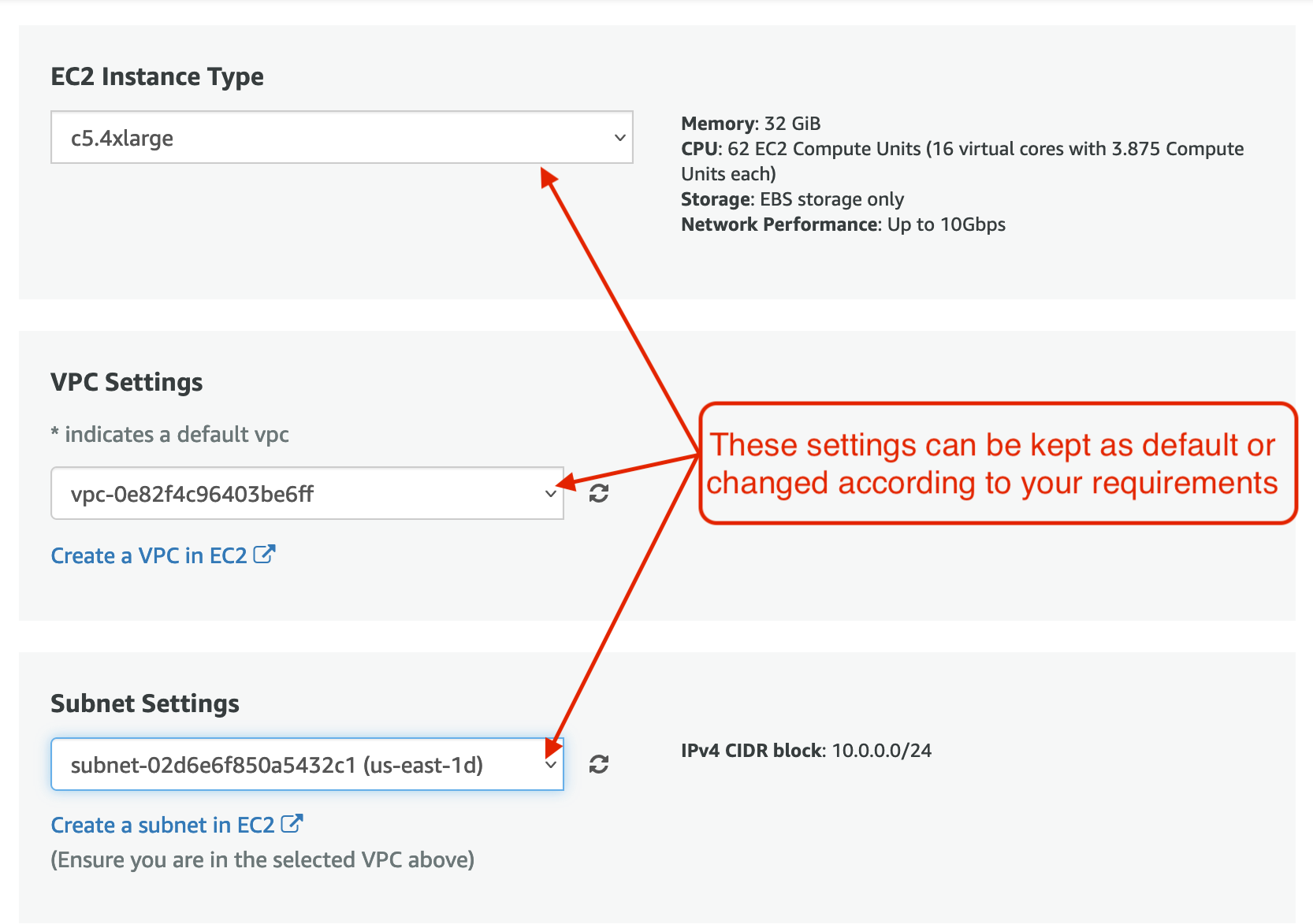Click the red annotation box about default settings

(998, 464)
